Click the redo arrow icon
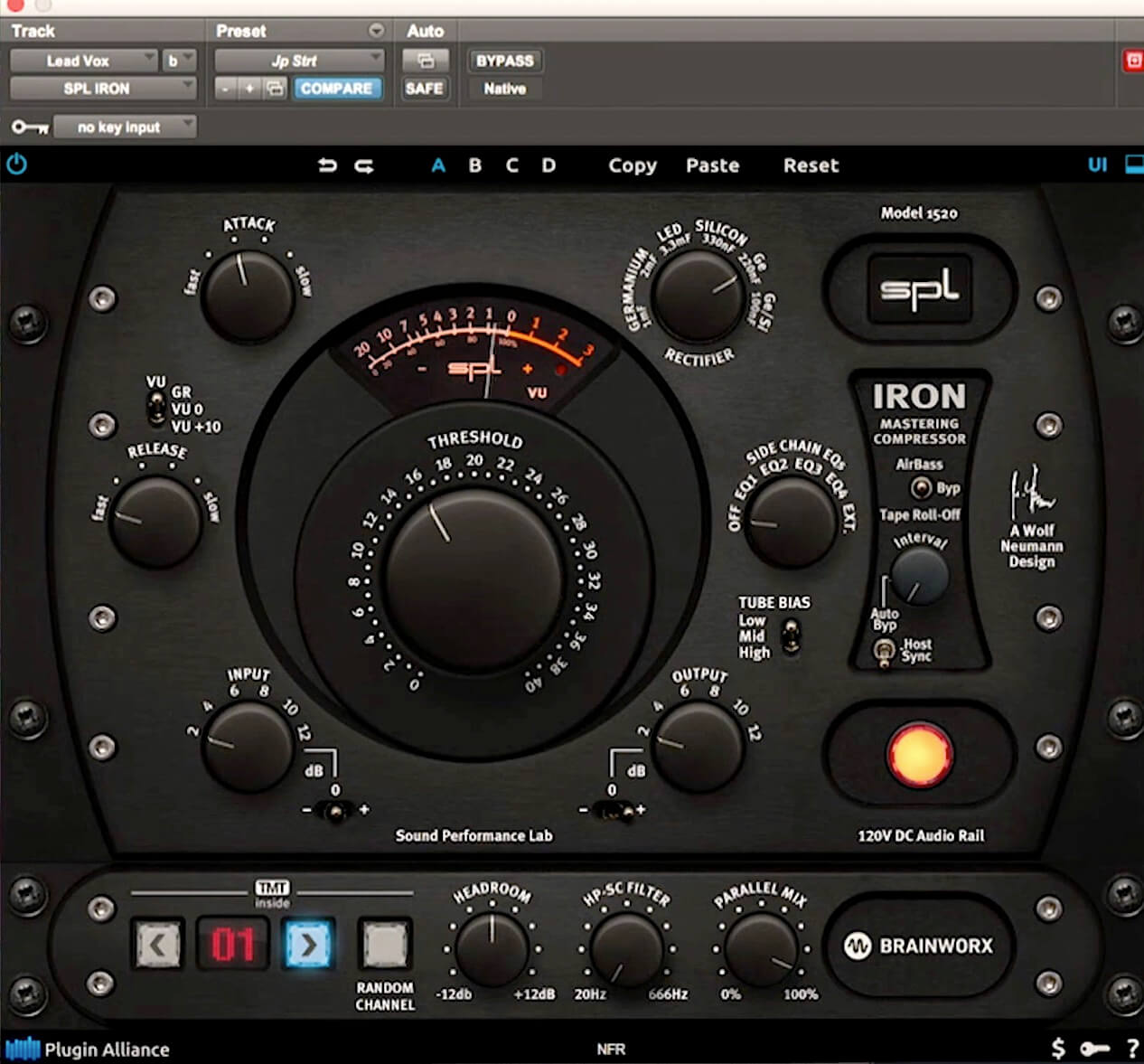1144x1064 pixels. pyautogui.click(x=364, y=165)
